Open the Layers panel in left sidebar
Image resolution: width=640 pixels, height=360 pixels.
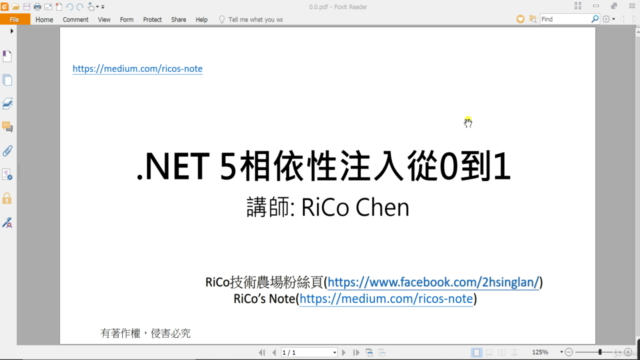tap(7, 104)
